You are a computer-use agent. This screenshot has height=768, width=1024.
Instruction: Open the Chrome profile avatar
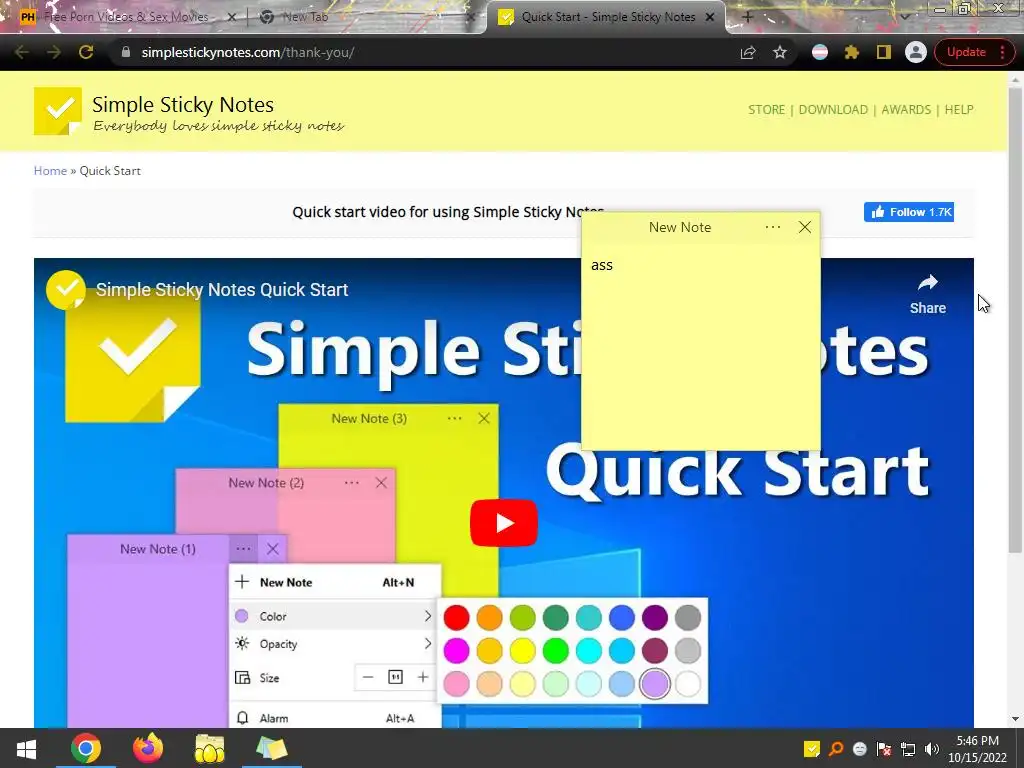coord(916,52)
